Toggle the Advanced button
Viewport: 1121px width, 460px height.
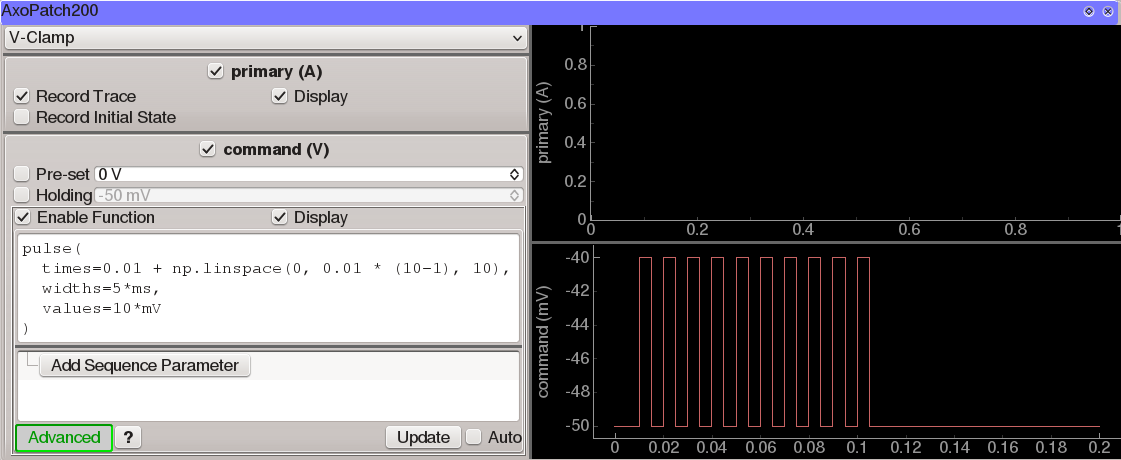coord(64,437)
